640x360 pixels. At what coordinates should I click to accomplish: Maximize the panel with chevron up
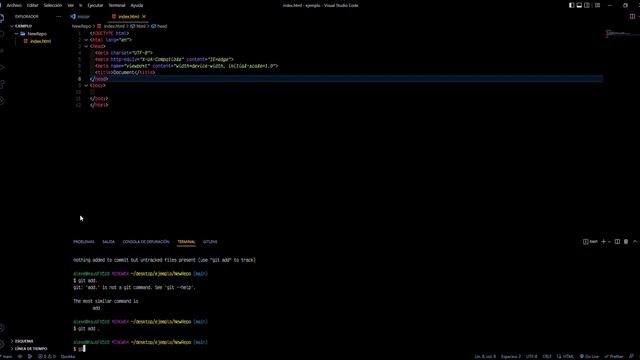(635, 242)
